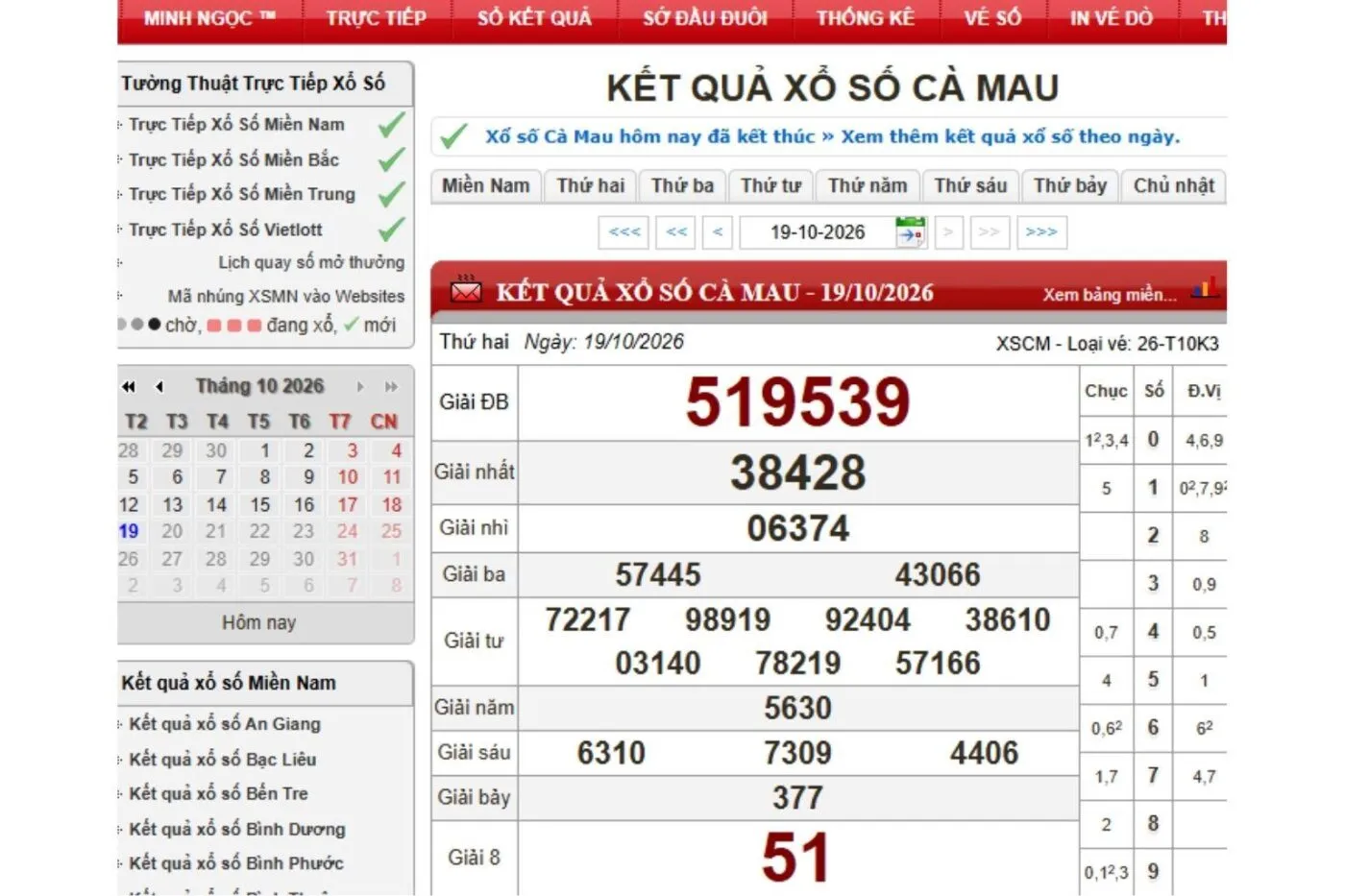
Task: Go to next year in calendar
Action: pos(391,387)
